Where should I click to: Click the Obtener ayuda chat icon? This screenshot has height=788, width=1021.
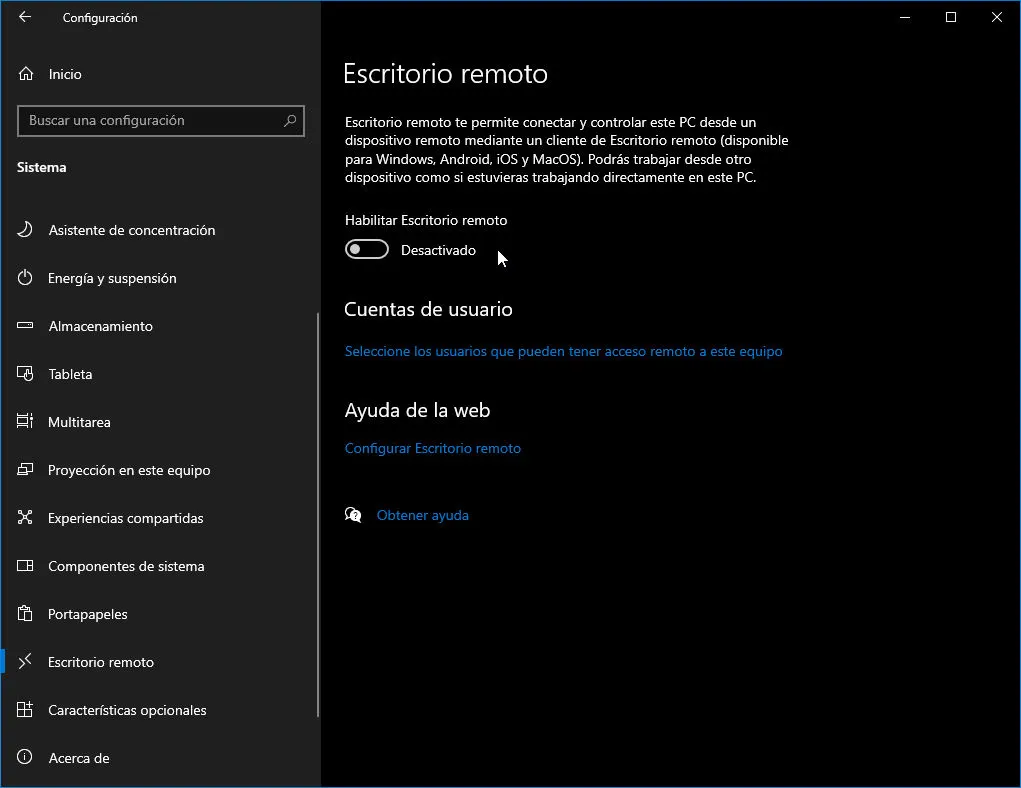pyautogui.click(x=353, y=515)
